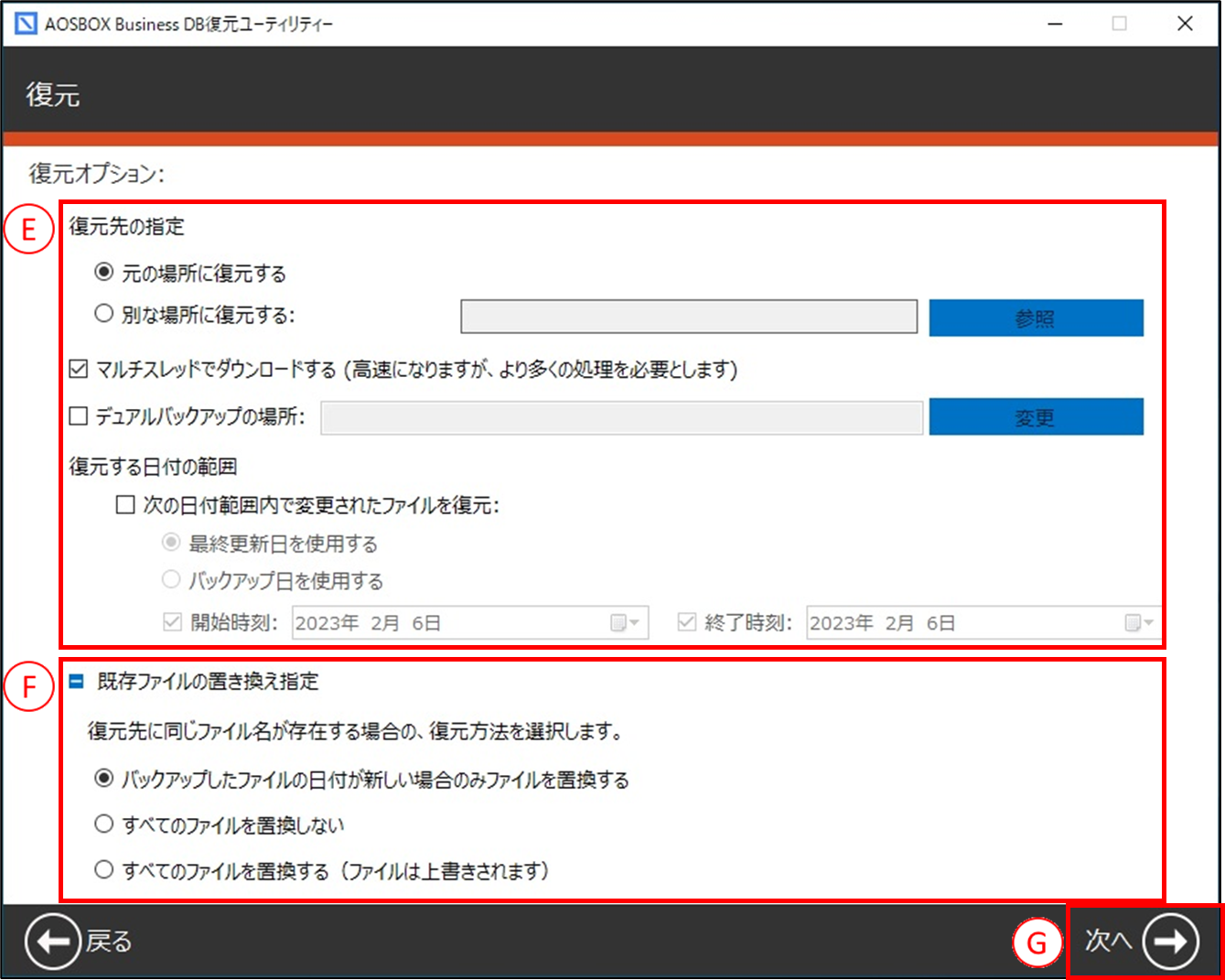This screenshot has width=1225, height=980.
Task: Toggle the 終了時刻 checkbox
Action: (x=687, y=622)
